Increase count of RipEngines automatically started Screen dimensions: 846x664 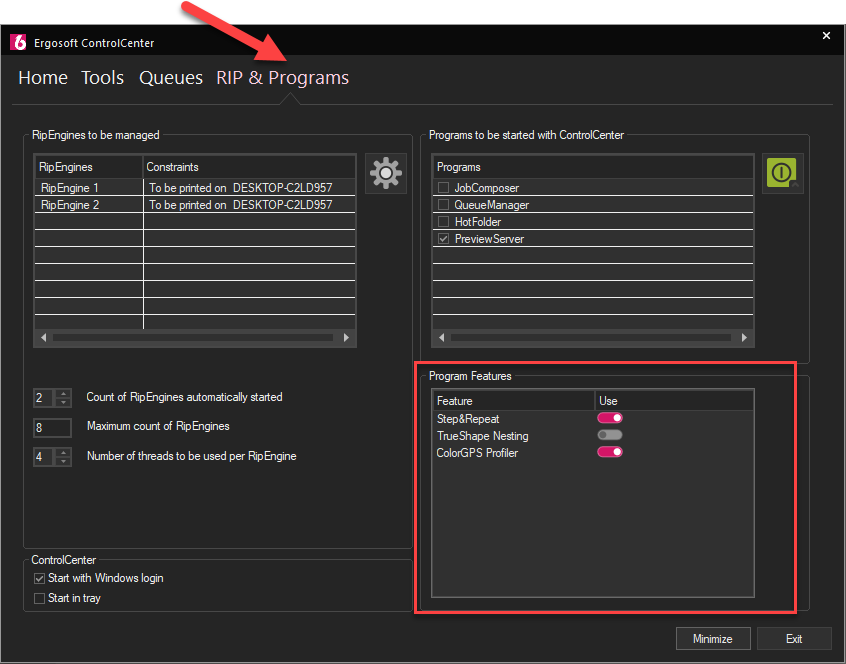click(x=64, y=393)
